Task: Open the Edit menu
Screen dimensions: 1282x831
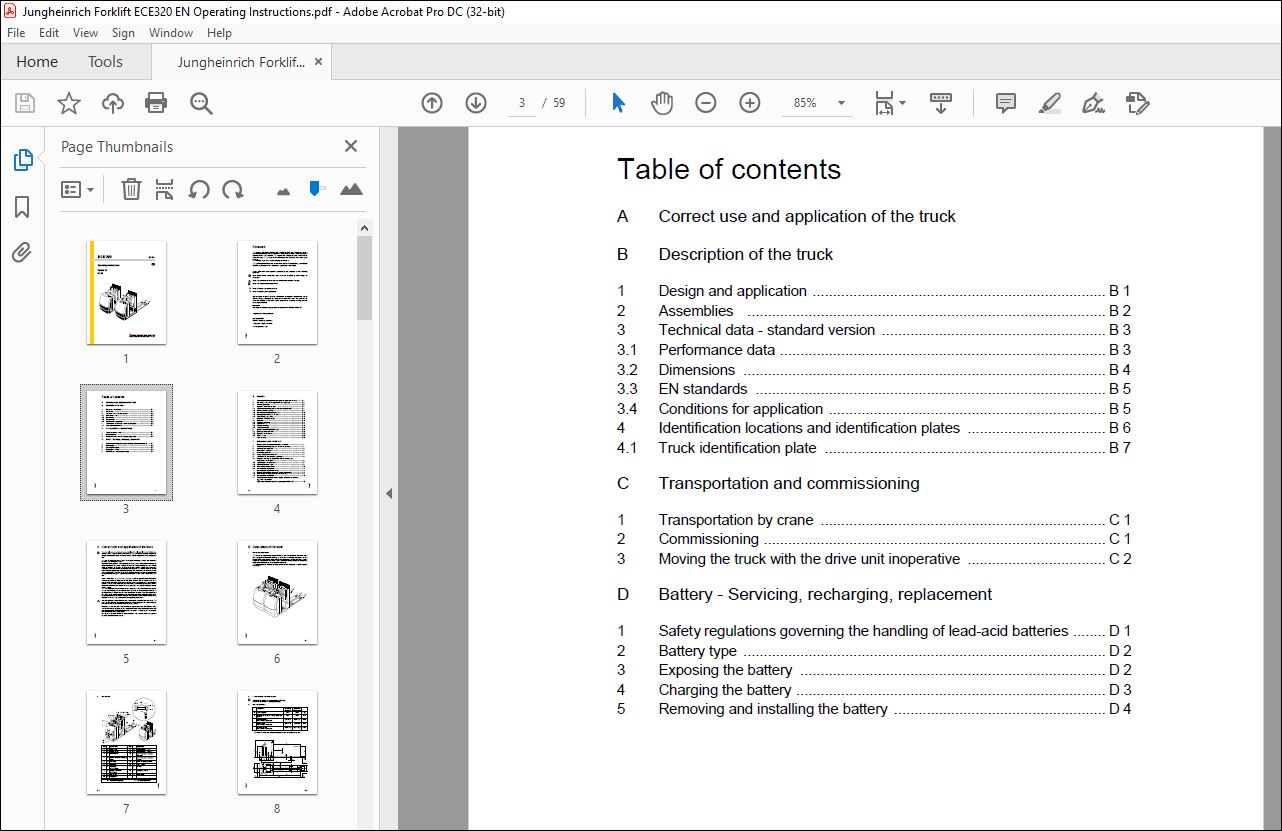Action: point(49,33)
